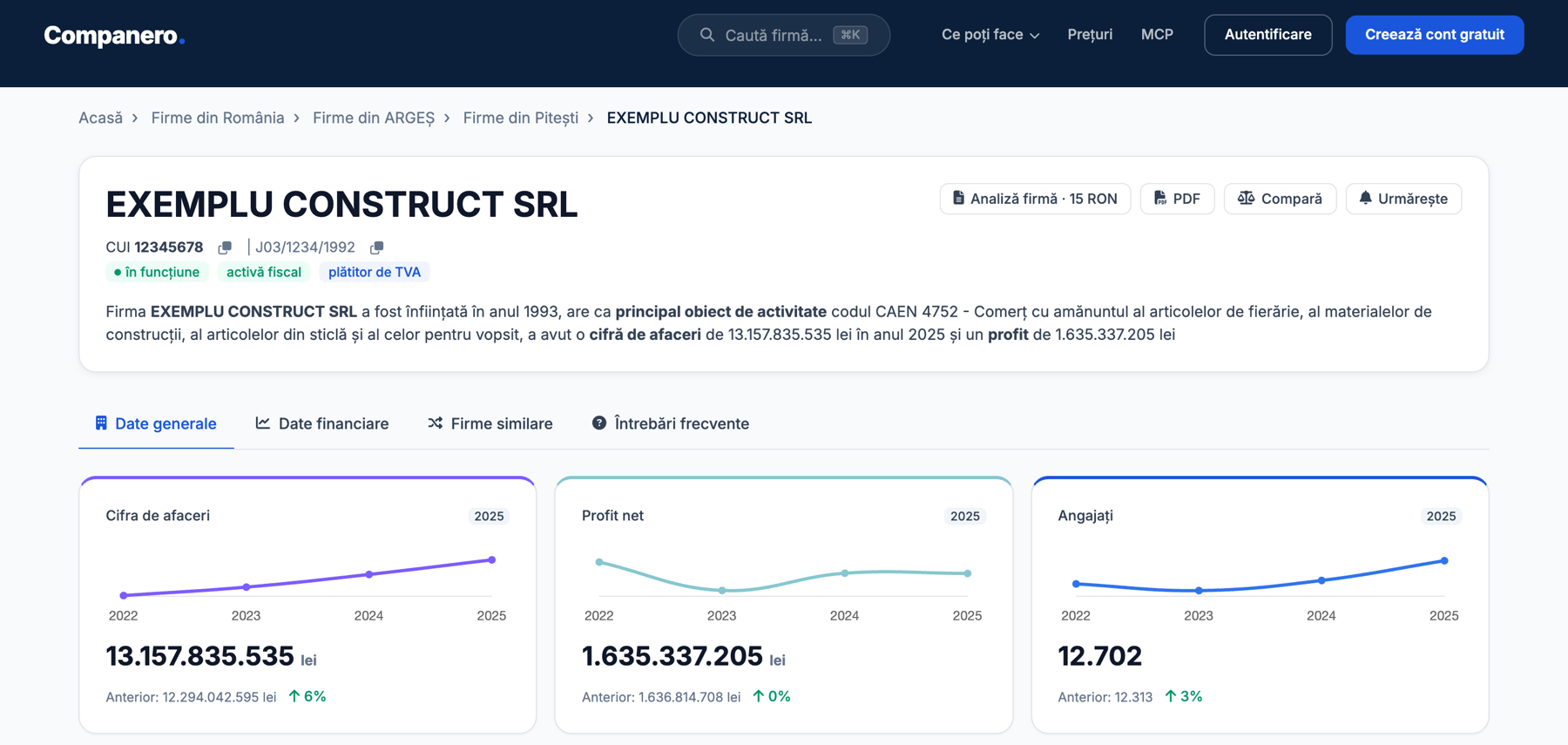Open the Întrebări frecvente tab

point(671,423)
